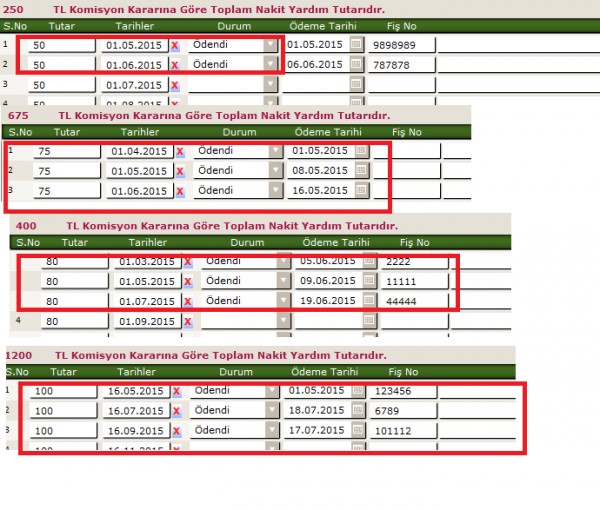
Task: Open calendar beside payment date 18.07.2015
Action: [358, 410]
